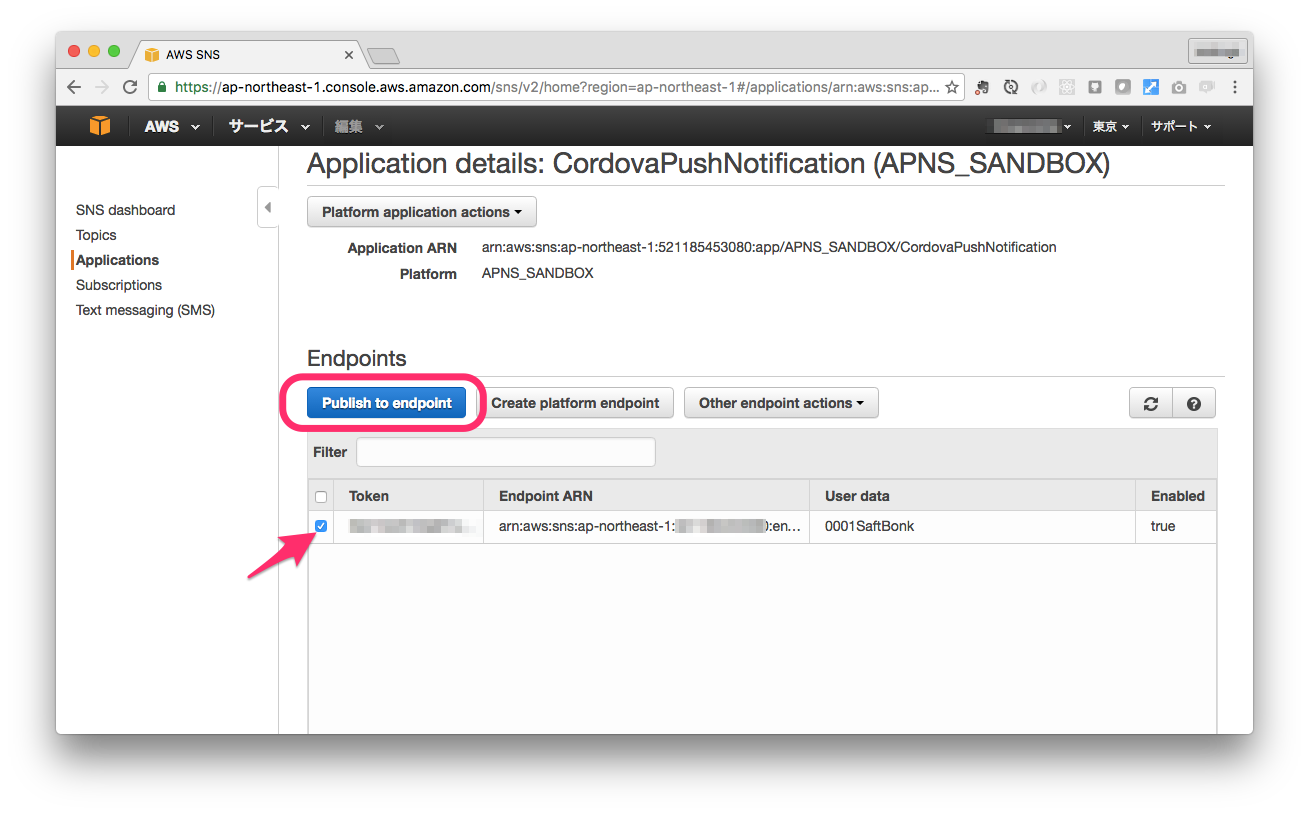The width and height of the screenshot is (1309, 814).
Task: Reload the page in Chrome
Action: [130, 87]
